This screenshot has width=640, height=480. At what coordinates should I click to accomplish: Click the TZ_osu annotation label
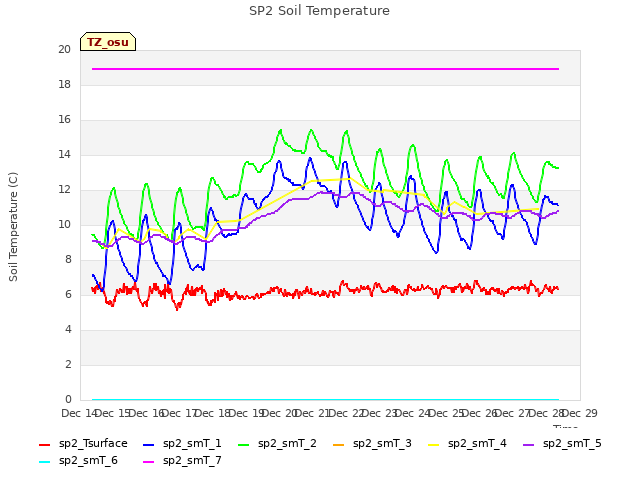pyautogui.click(x=108, y=42)
